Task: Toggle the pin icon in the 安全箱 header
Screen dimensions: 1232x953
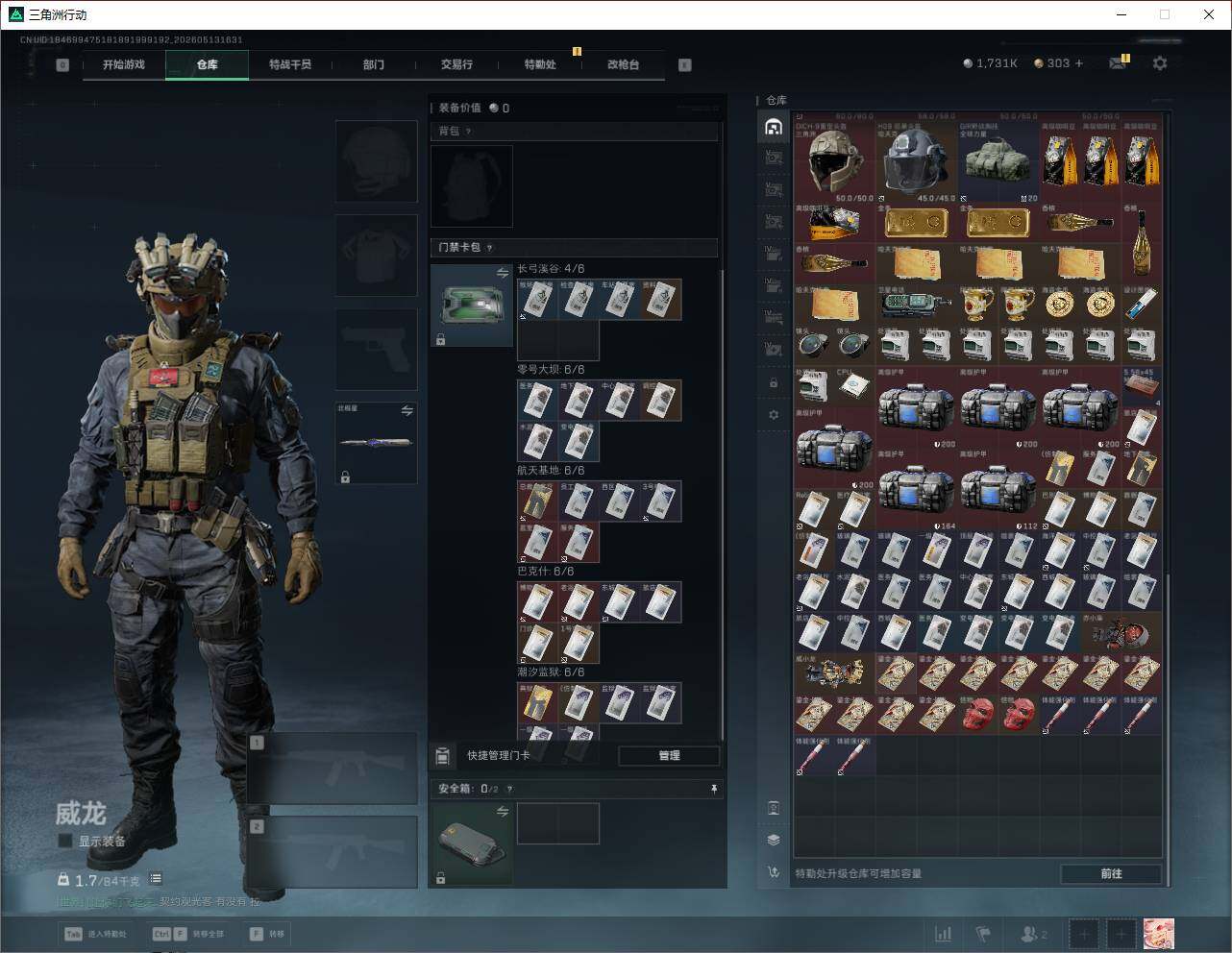Action: (714, 790)
